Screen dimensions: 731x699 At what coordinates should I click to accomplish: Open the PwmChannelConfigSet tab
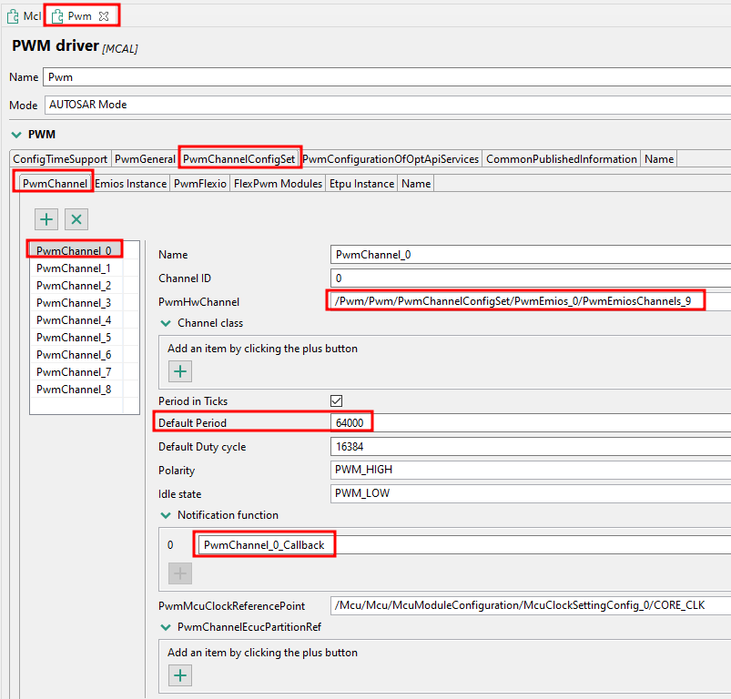pos(239,159)
